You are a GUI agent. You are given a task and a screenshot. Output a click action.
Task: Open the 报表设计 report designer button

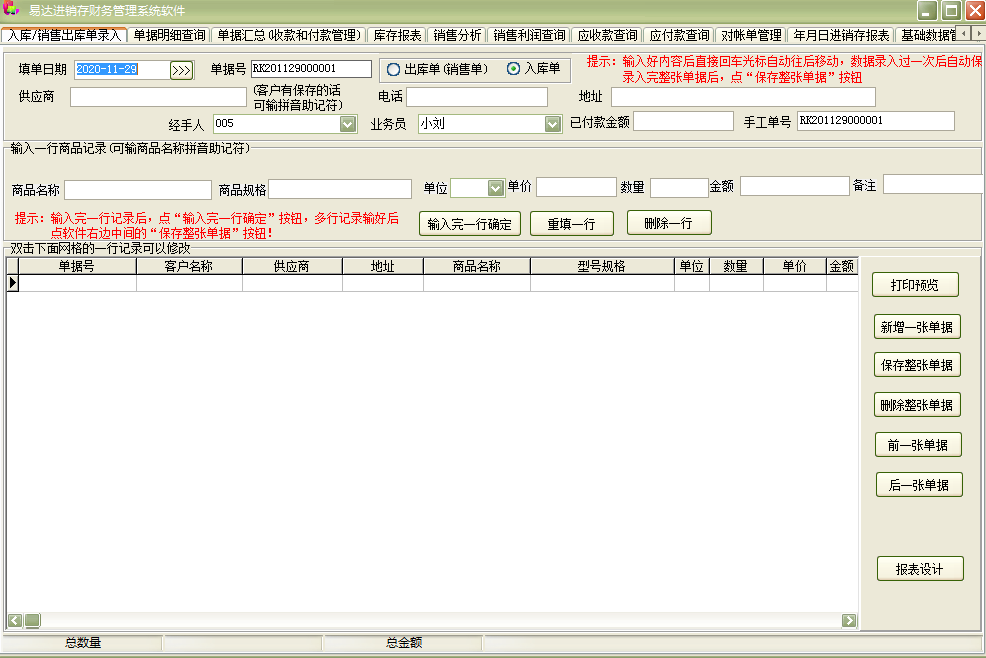pyautogui.click(x=920, y=569)
